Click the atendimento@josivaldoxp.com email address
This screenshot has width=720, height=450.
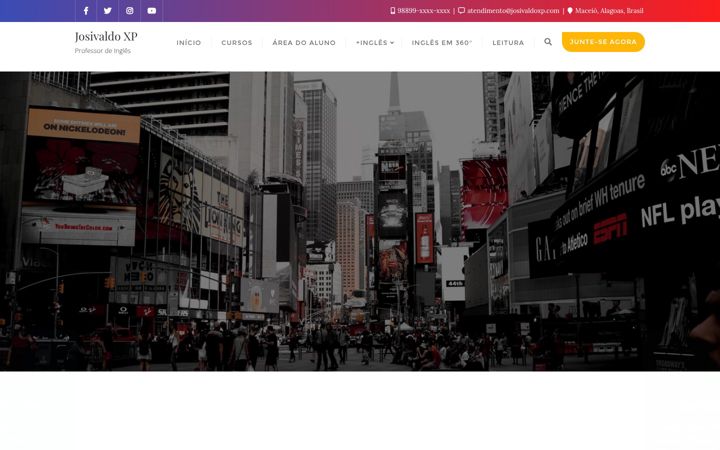pos(513,11)
